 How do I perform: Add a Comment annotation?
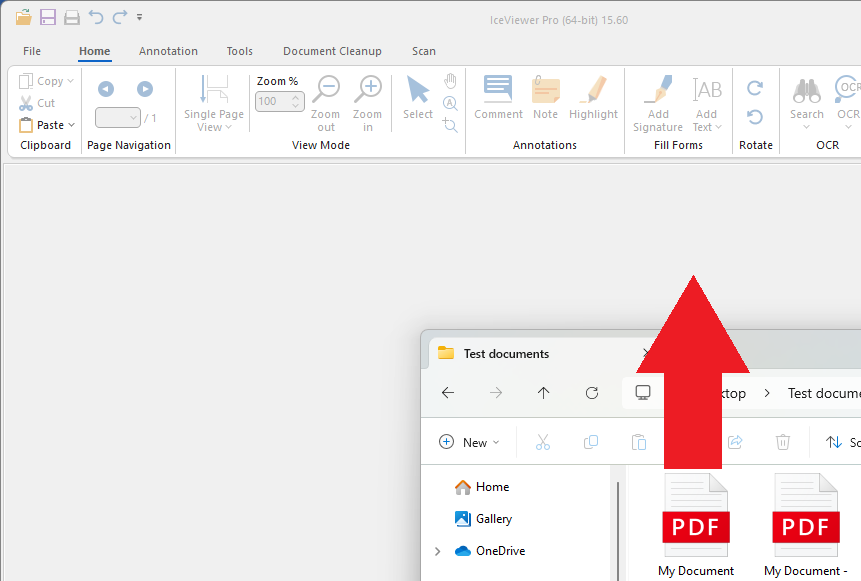498,98
